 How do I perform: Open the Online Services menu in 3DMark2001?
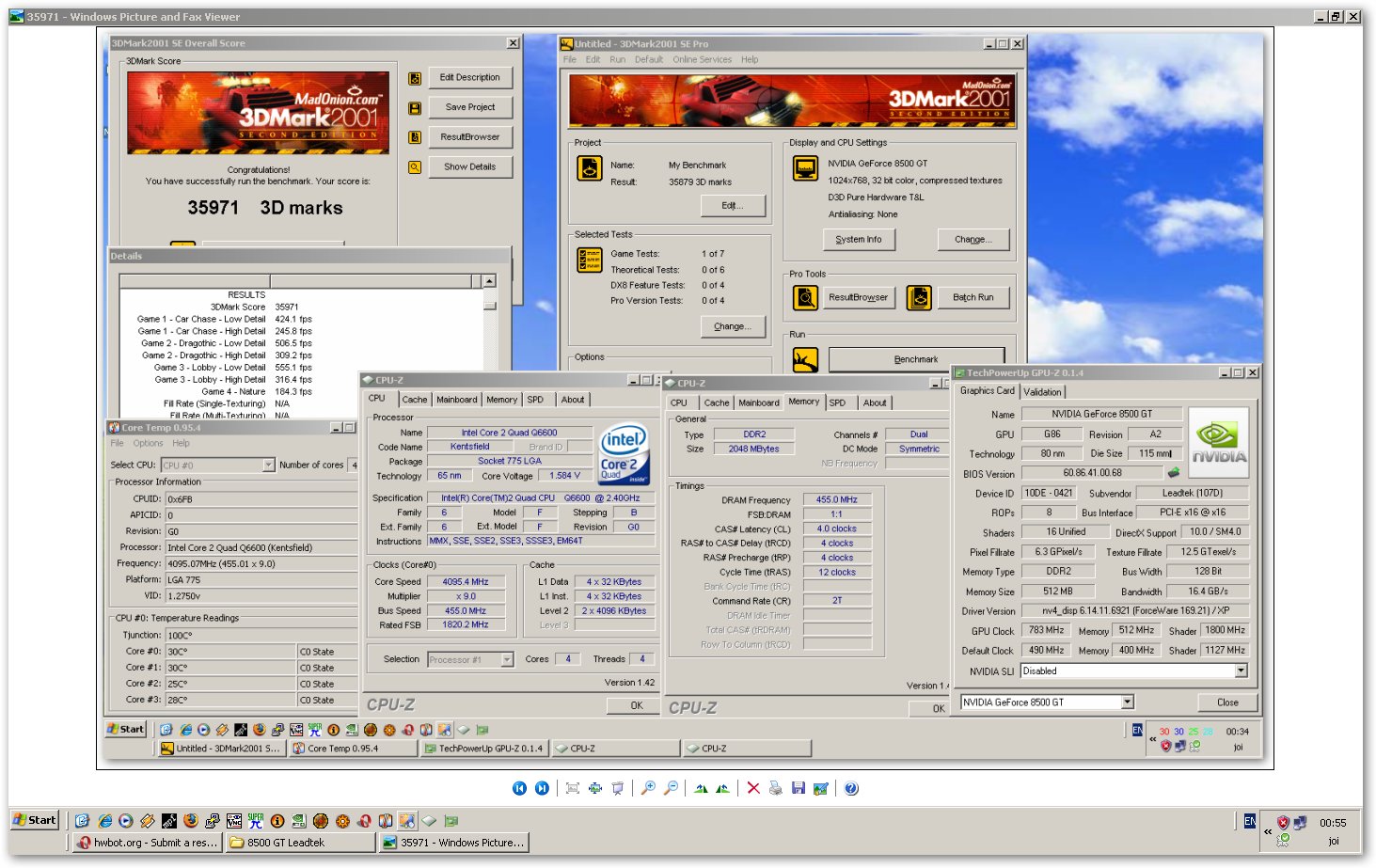click(702, 59)
